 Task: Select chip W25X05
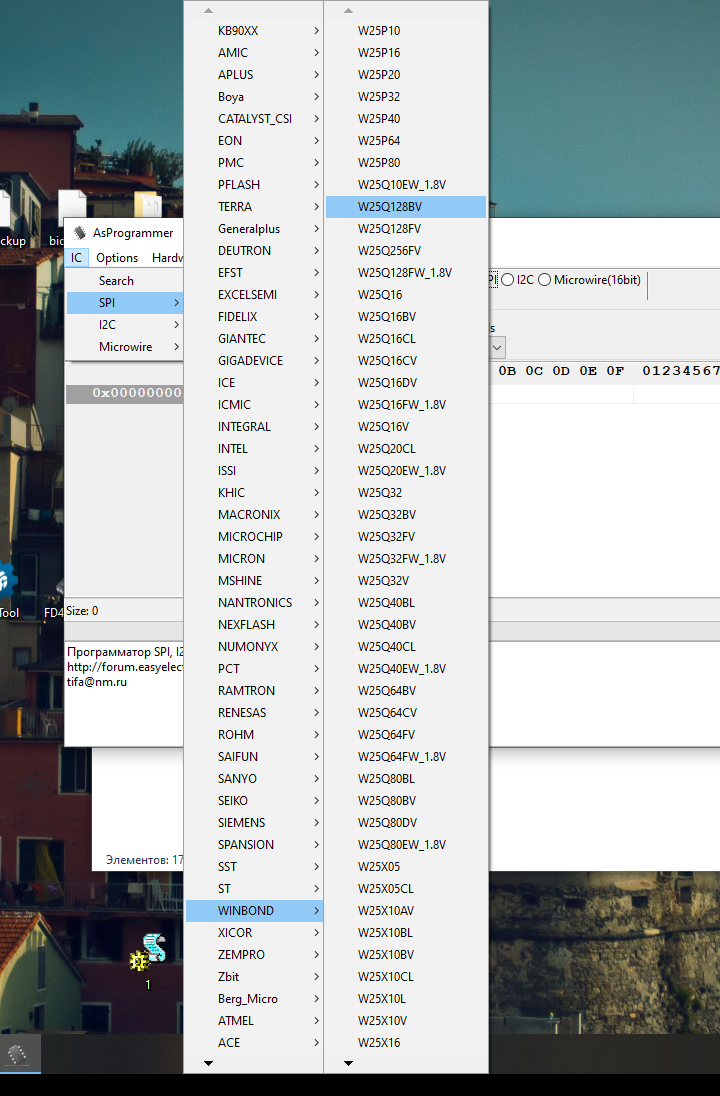pyautogui.click(x=405, y=867)
